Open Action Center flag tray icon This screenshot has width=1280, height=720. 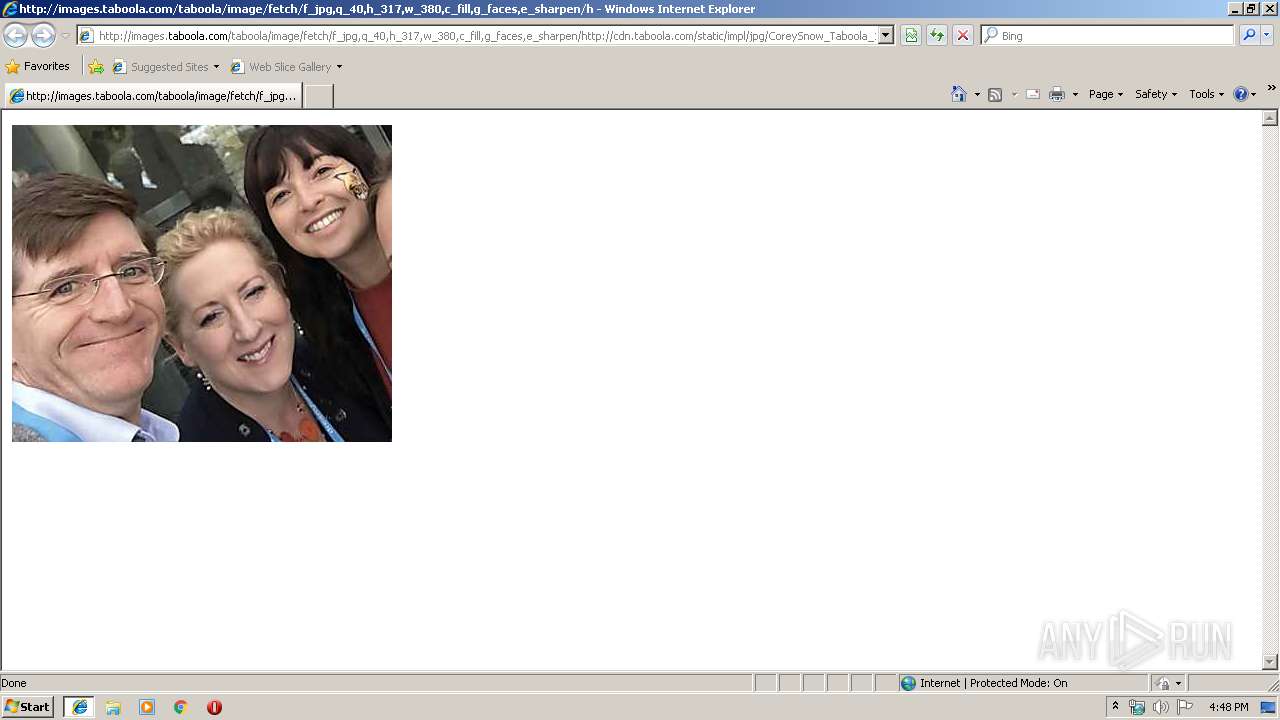[1185, 707]
